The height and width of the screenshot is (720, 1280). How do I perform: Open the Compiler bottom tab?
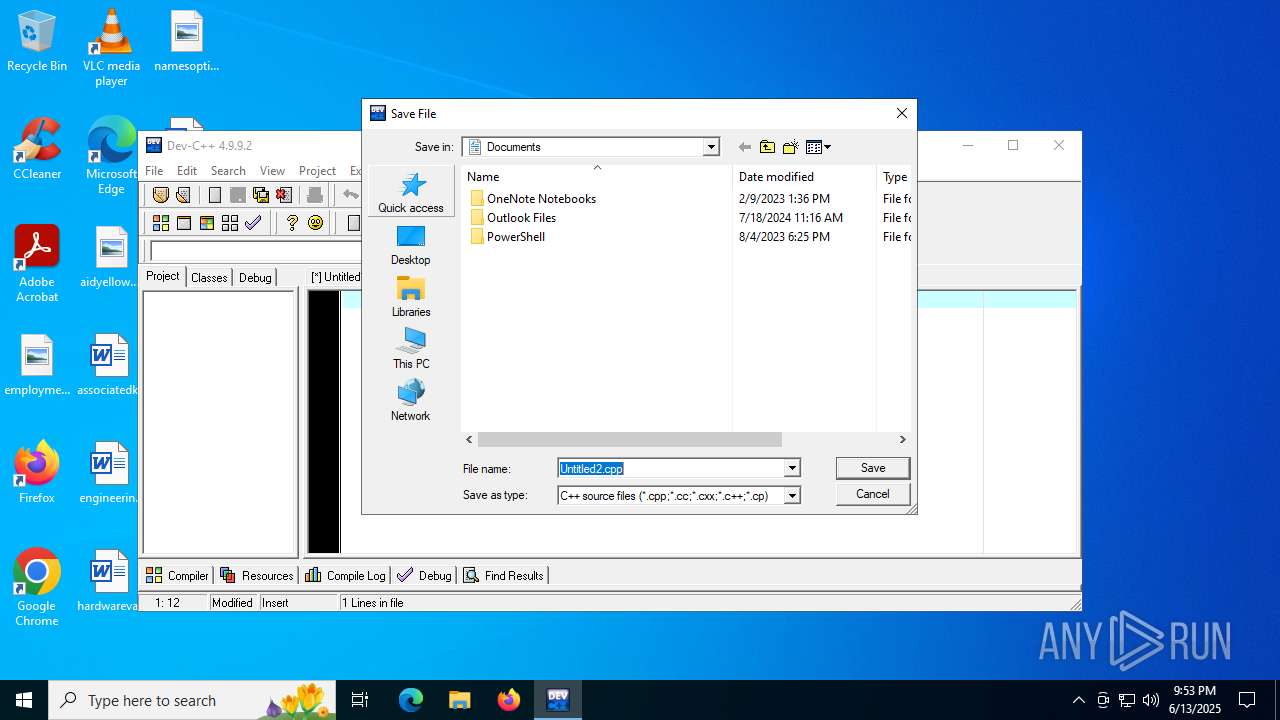[x=177, y=575]
